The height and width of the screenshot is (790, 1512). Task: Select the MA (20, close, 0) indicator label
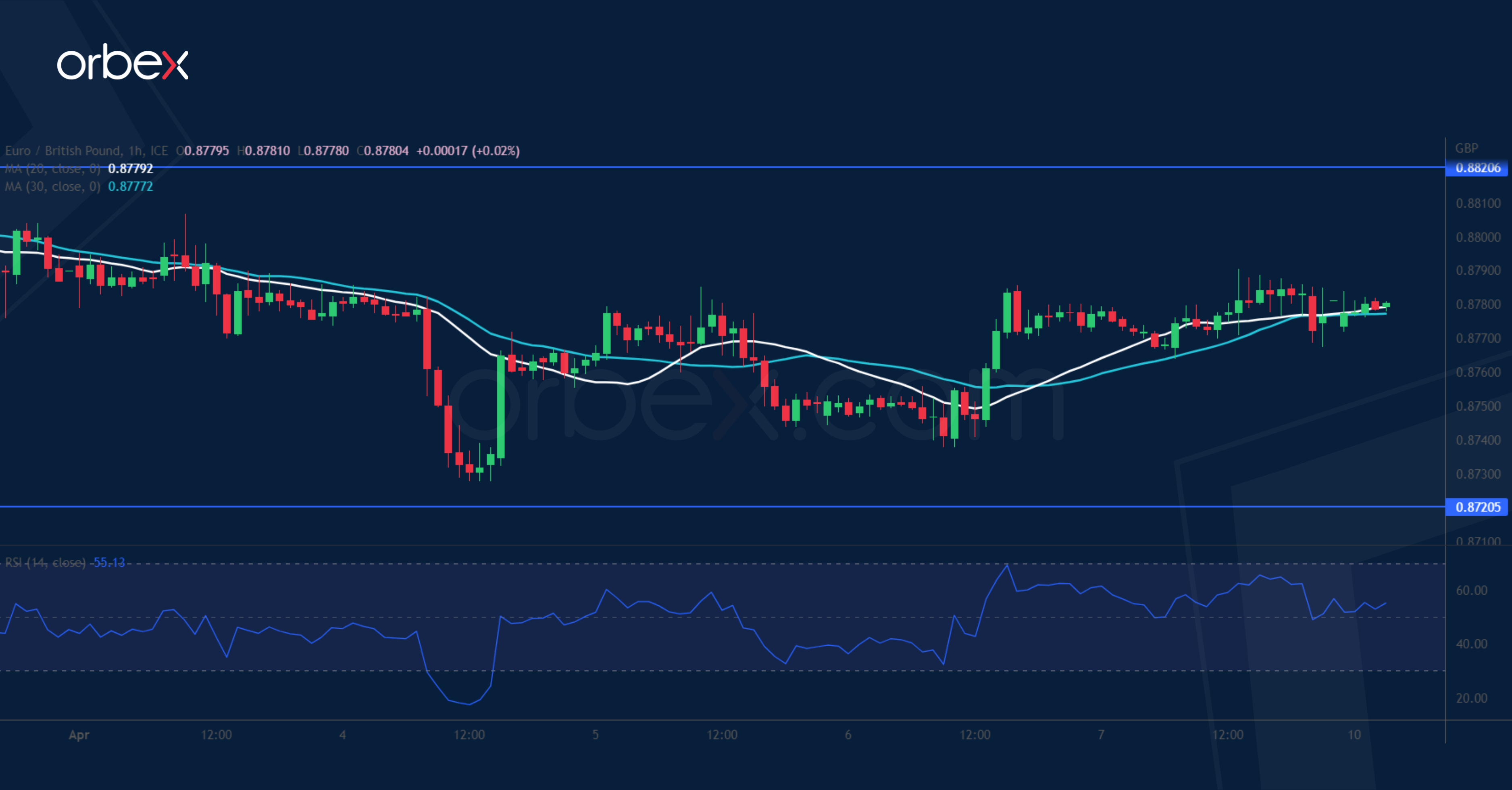[x=53, y=169]
